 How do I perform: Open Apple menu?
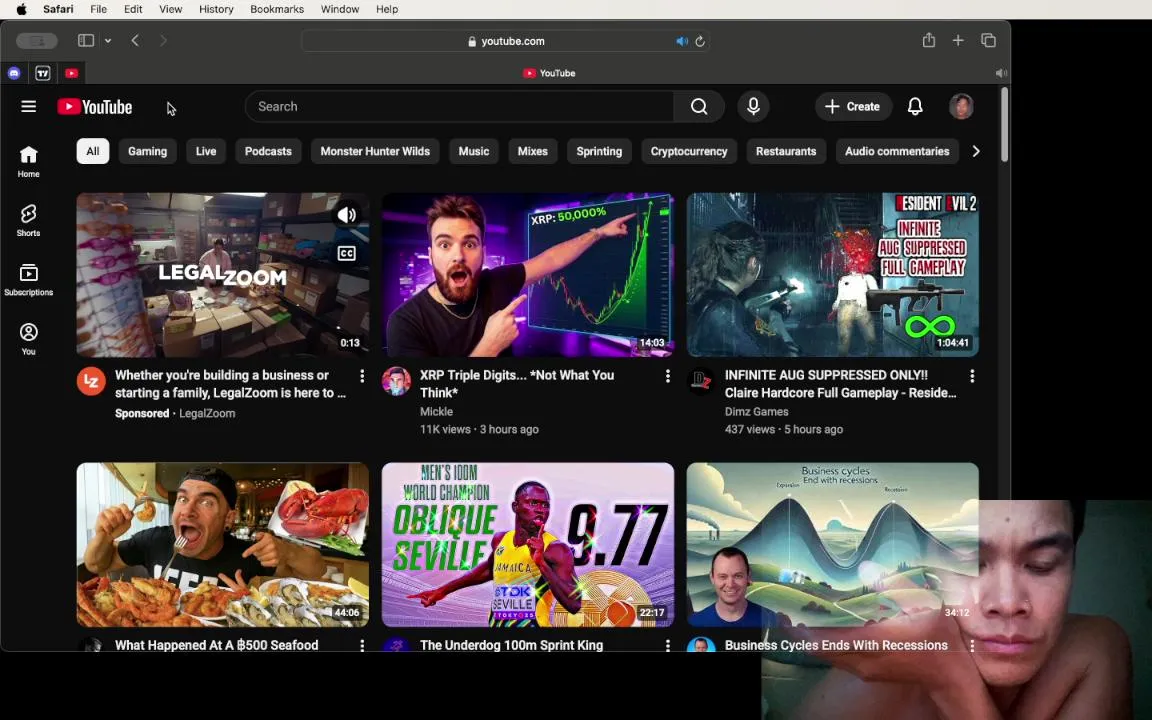(x=21, y=9)
